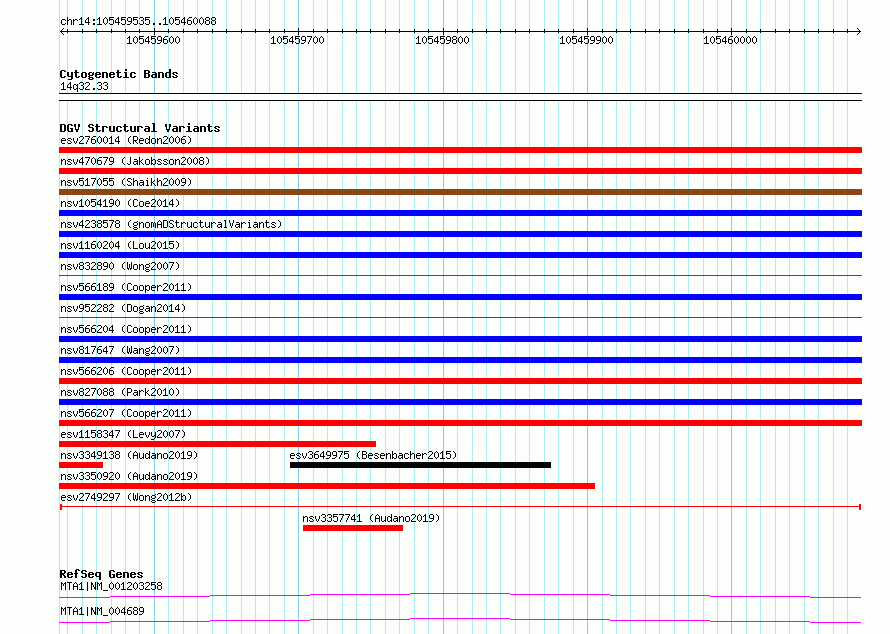Select short red nsv3349138 (Audano2019) bar

pos(81,465)
